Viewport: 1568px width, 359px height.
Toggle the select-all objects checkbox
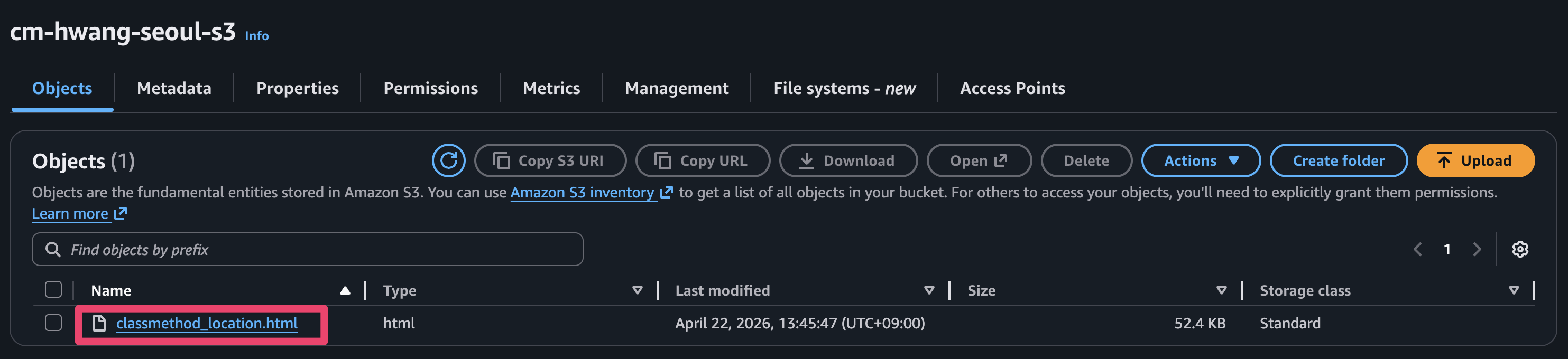click(x=53, y=290)
